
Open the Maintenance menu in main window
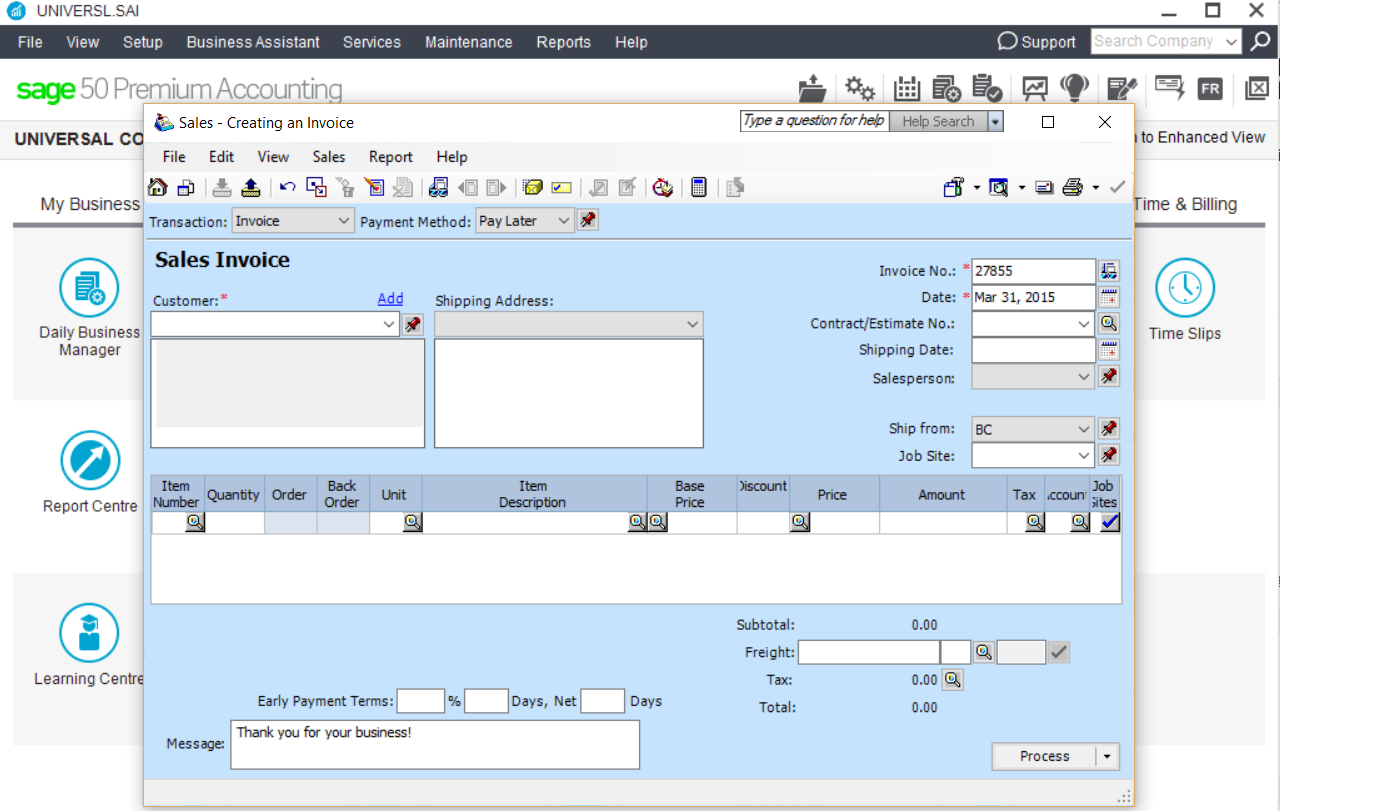click(469, 42)
